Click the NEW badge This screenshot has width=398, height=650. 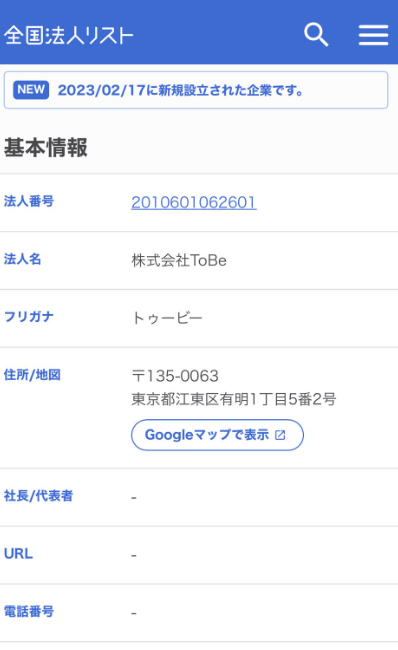pyautogui.click(x=31, y=90)
